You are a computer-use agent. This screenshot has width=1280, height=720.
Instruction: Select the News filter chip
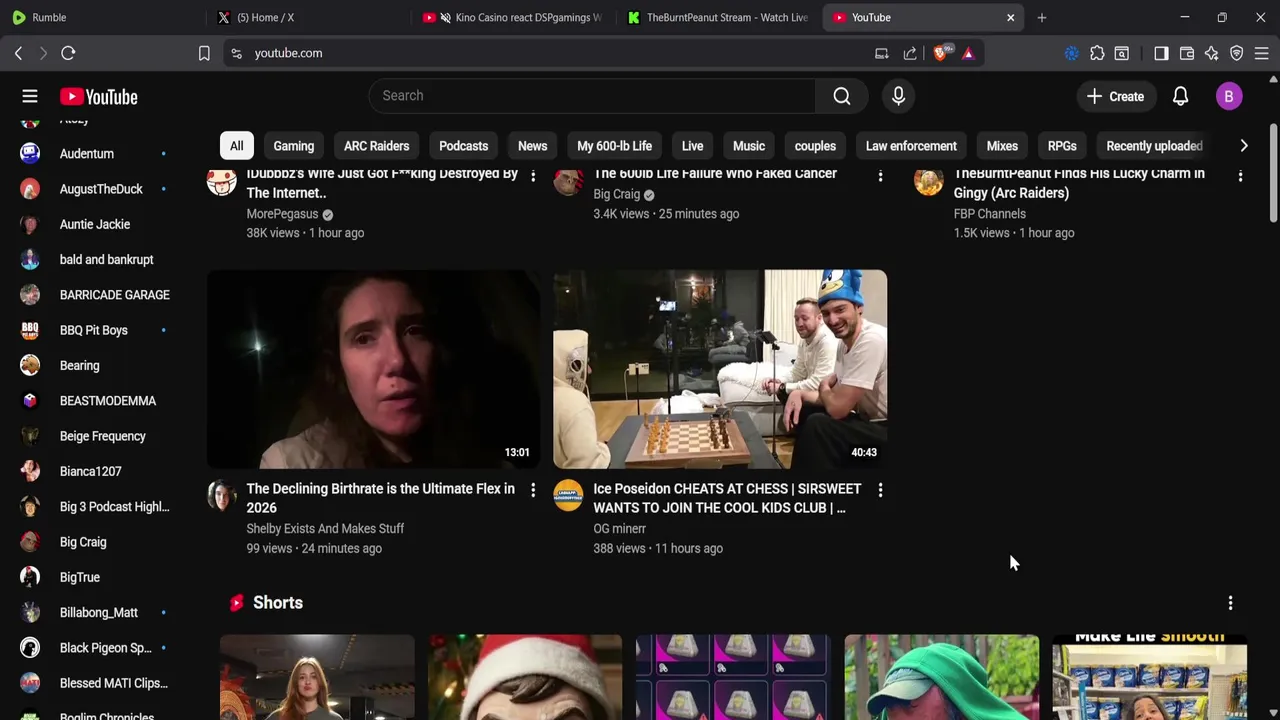[x=532, y=146]
